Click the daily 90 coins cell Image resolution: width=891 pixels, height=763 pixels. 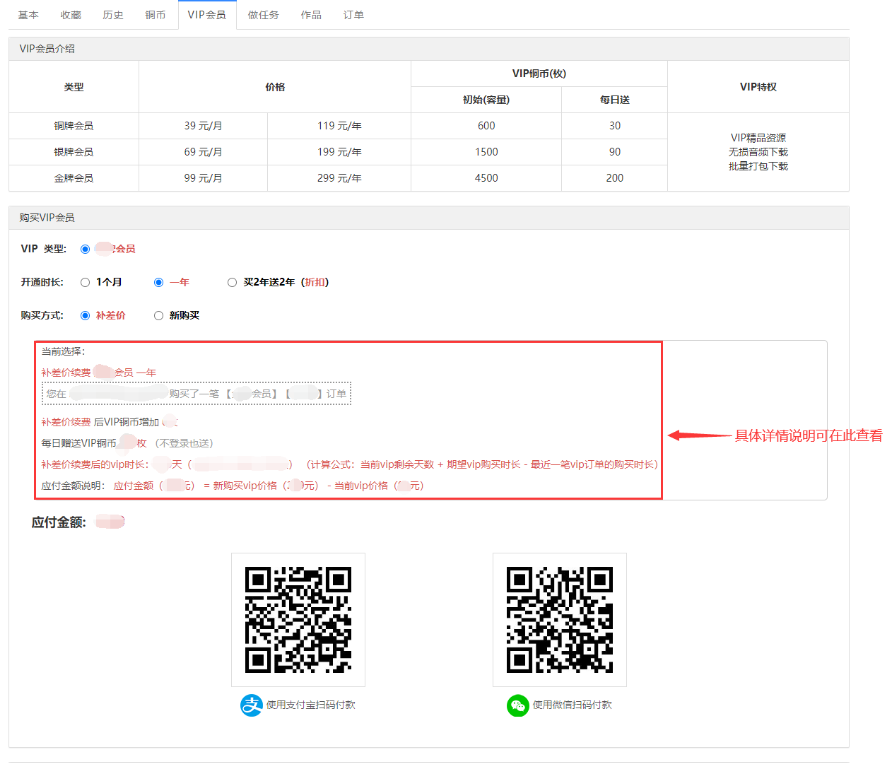[x=615, y=152]
